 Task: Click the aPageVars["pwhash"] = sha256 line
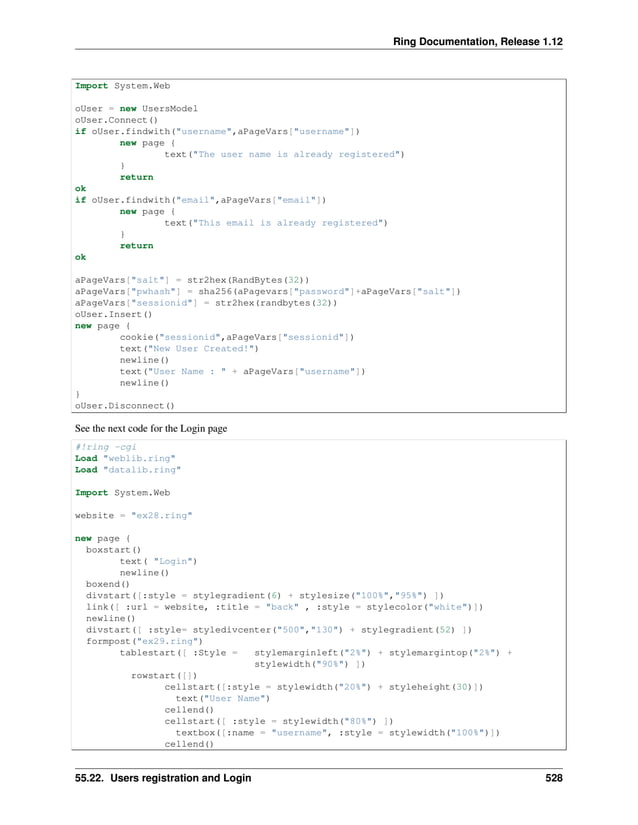coord(268,291)
